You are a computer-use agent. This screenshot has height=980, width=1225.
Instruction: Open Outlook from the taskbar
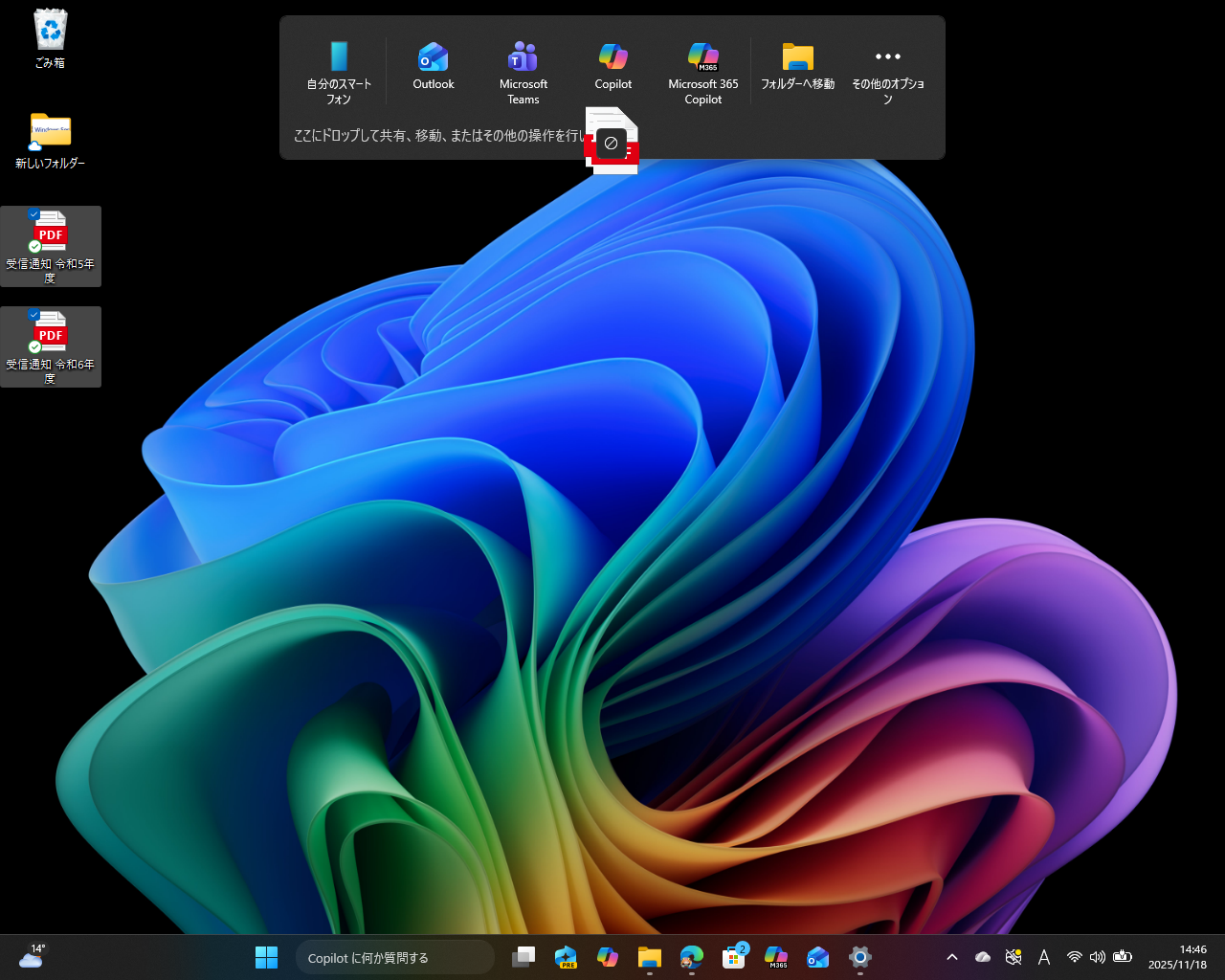(x=818, y=957)
